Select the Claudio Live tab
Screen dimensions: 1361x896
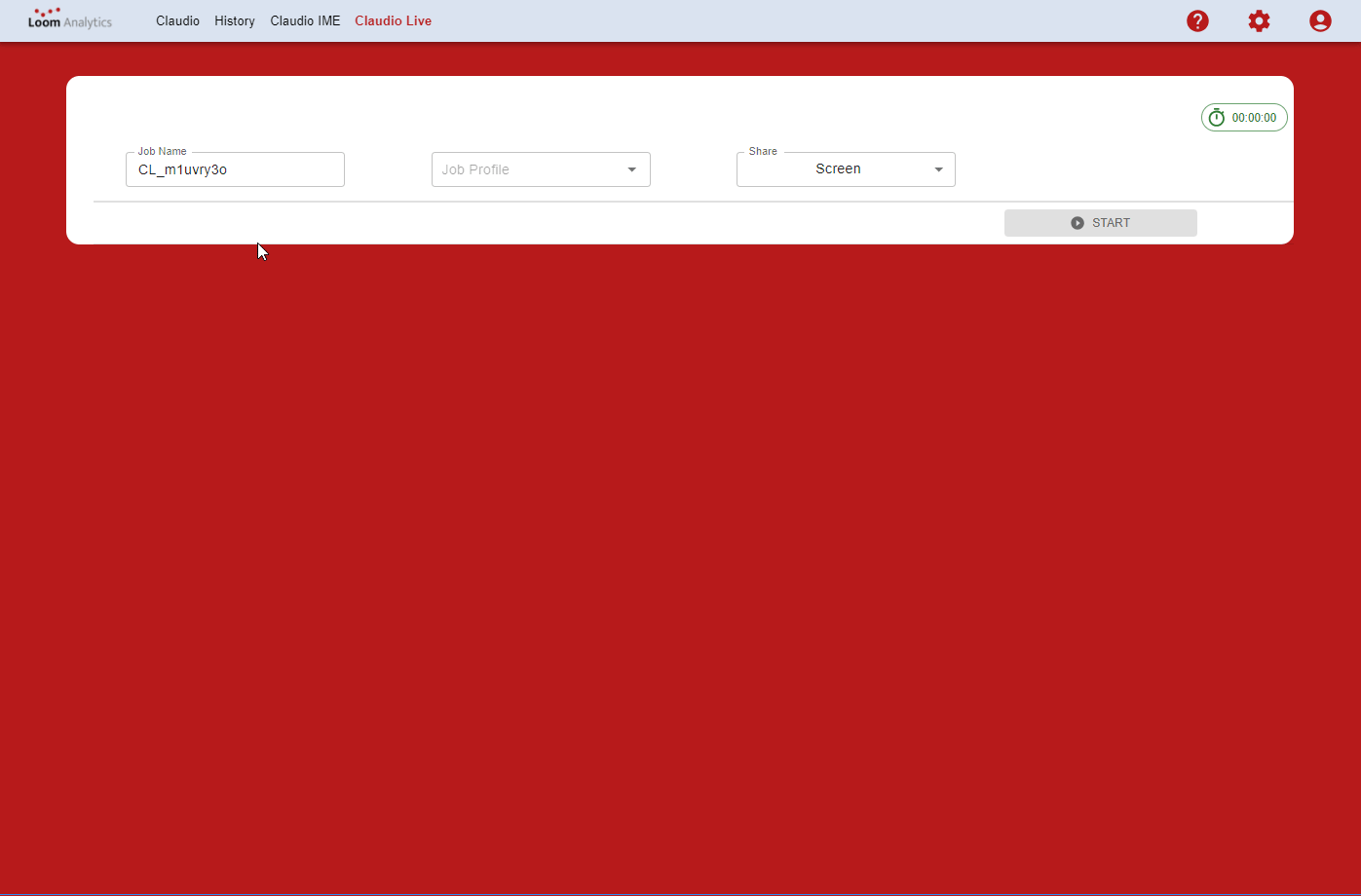click(x=393, y=20)
